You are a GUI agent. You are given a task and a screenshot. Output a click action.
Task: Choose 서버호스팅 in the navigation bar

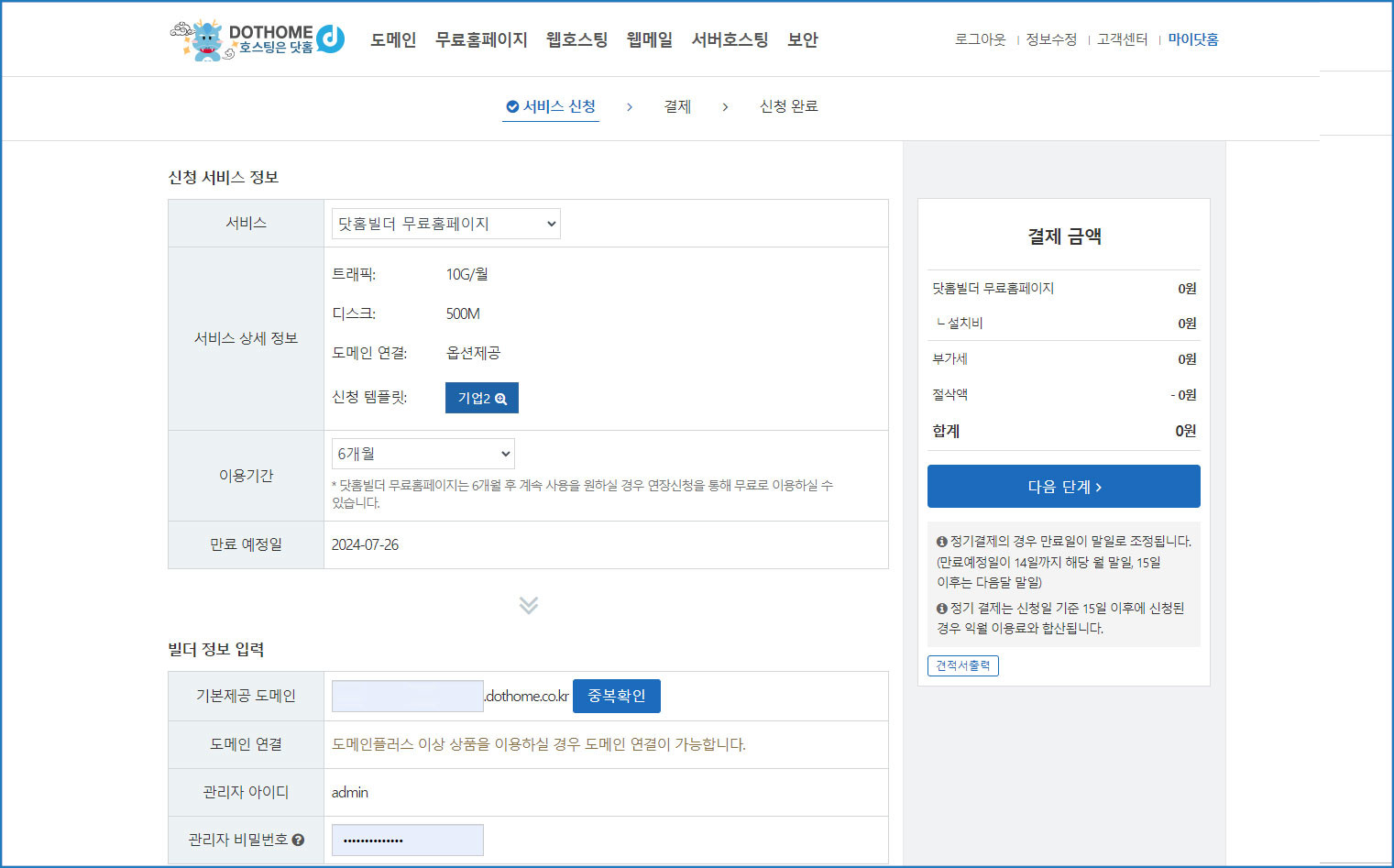[730, 39]
